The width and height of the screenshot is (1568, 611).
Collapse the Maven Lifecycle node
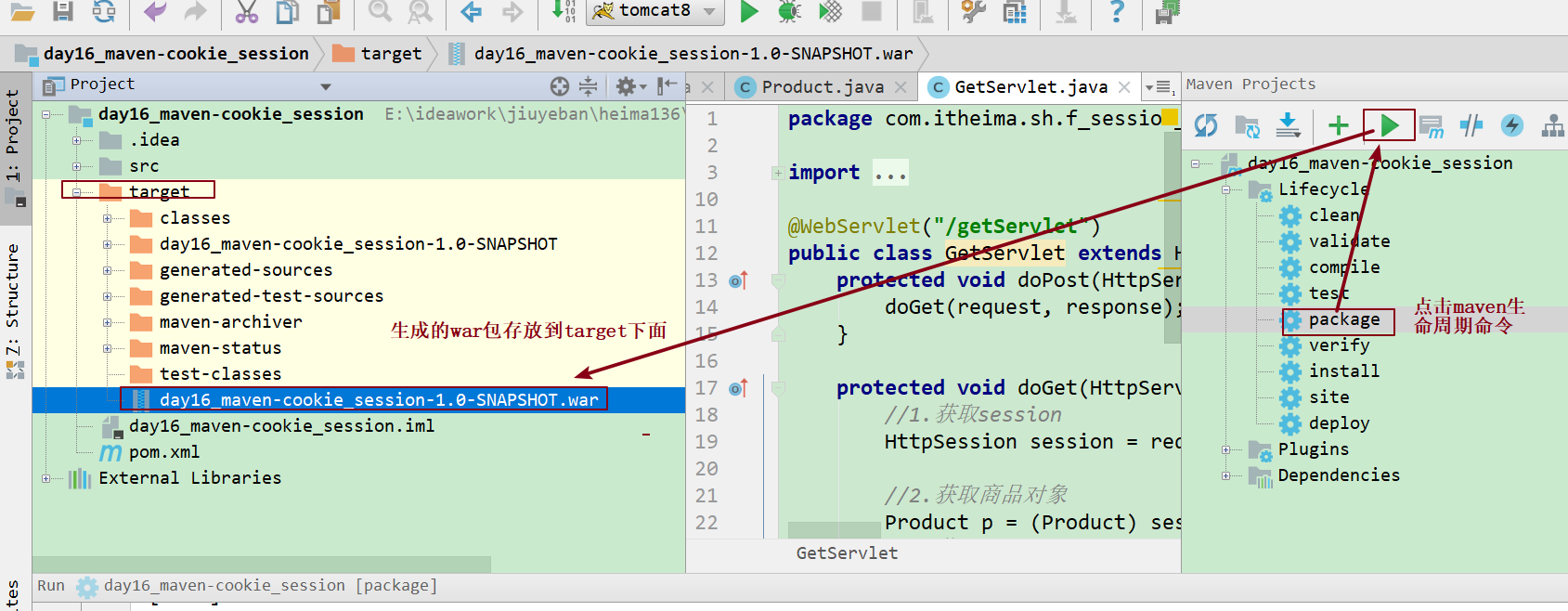point(1226,189)
